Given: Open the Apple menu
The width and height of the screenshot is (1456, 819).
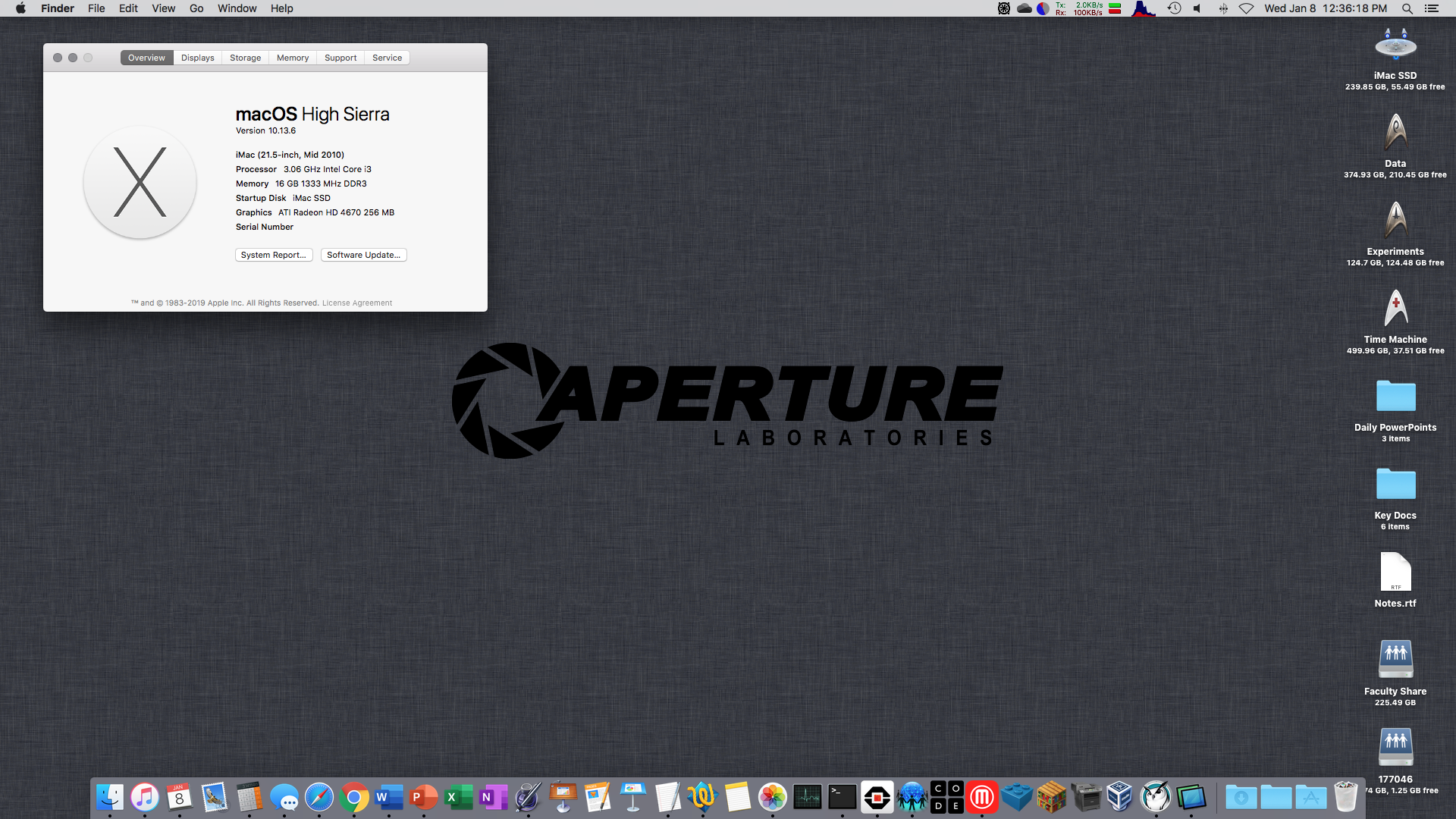Looking at the screenshot, I should [20, 8].
